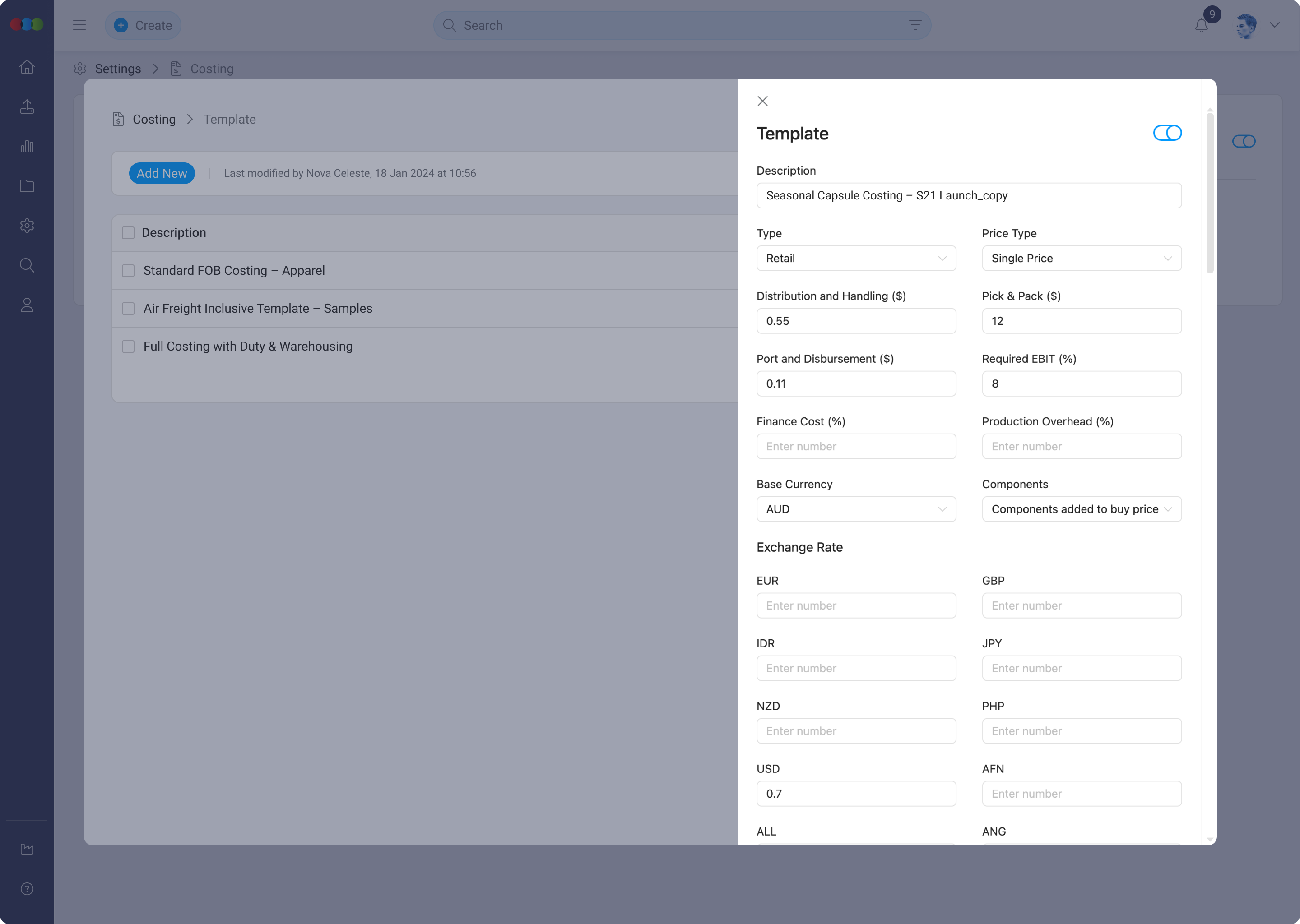This screenshot has height=924, width=1300.
Task: Open the user profile icon in the sidebar
Action: pyautogui.click(x=27, y=305)
